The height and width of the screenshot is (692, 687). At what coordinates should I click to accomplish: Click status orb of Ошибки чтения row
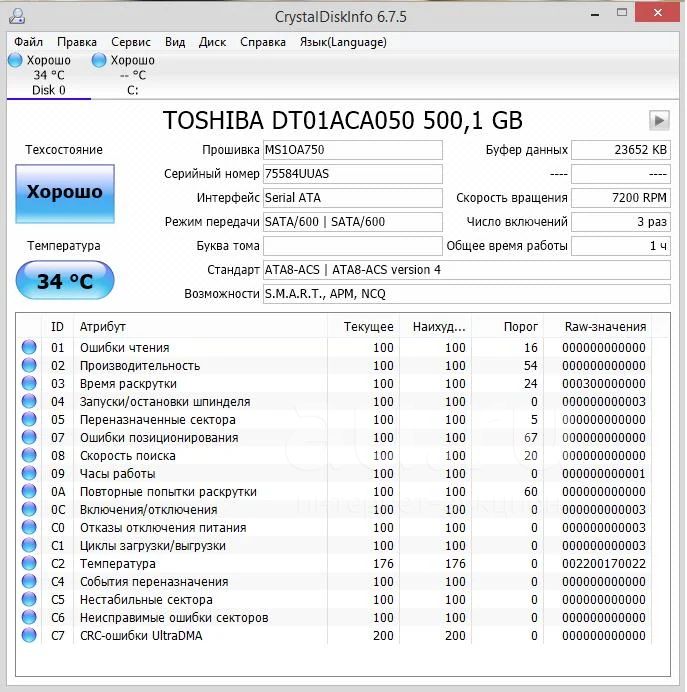(29, 347)
